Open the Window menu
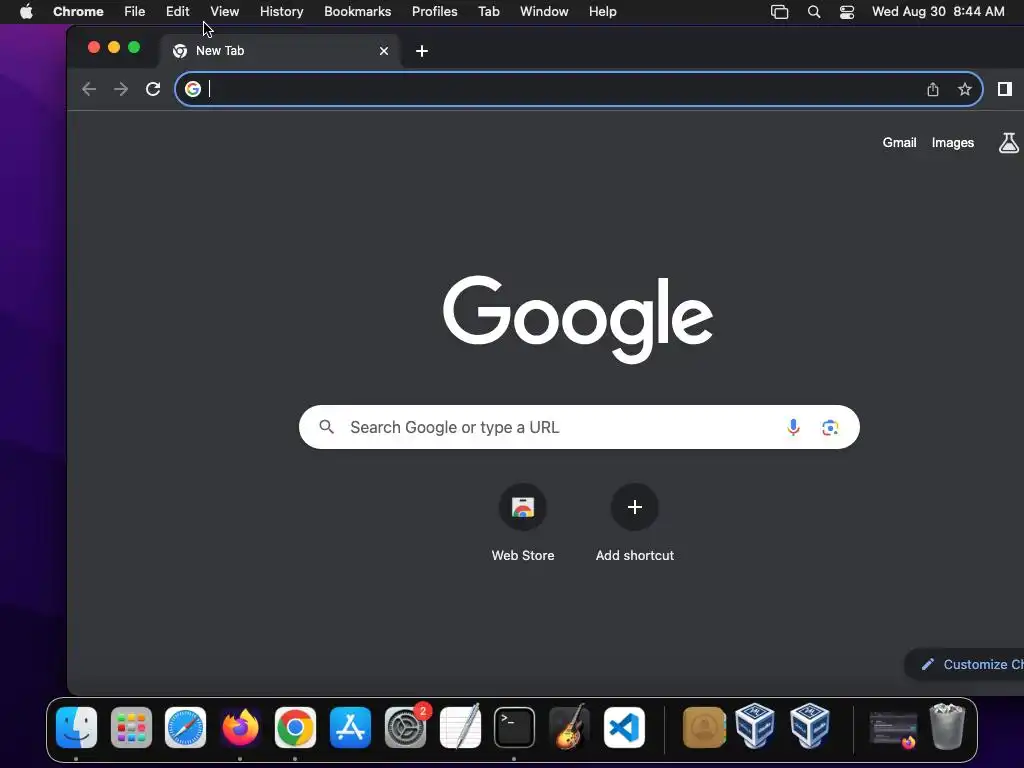Screen dimensions: 1024x768 point(544,12)
